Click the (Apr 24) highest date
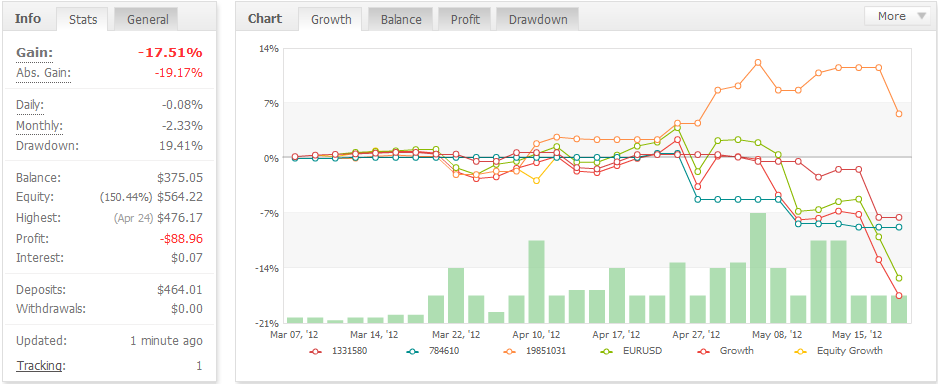938x384 pixels. (133, 218)
